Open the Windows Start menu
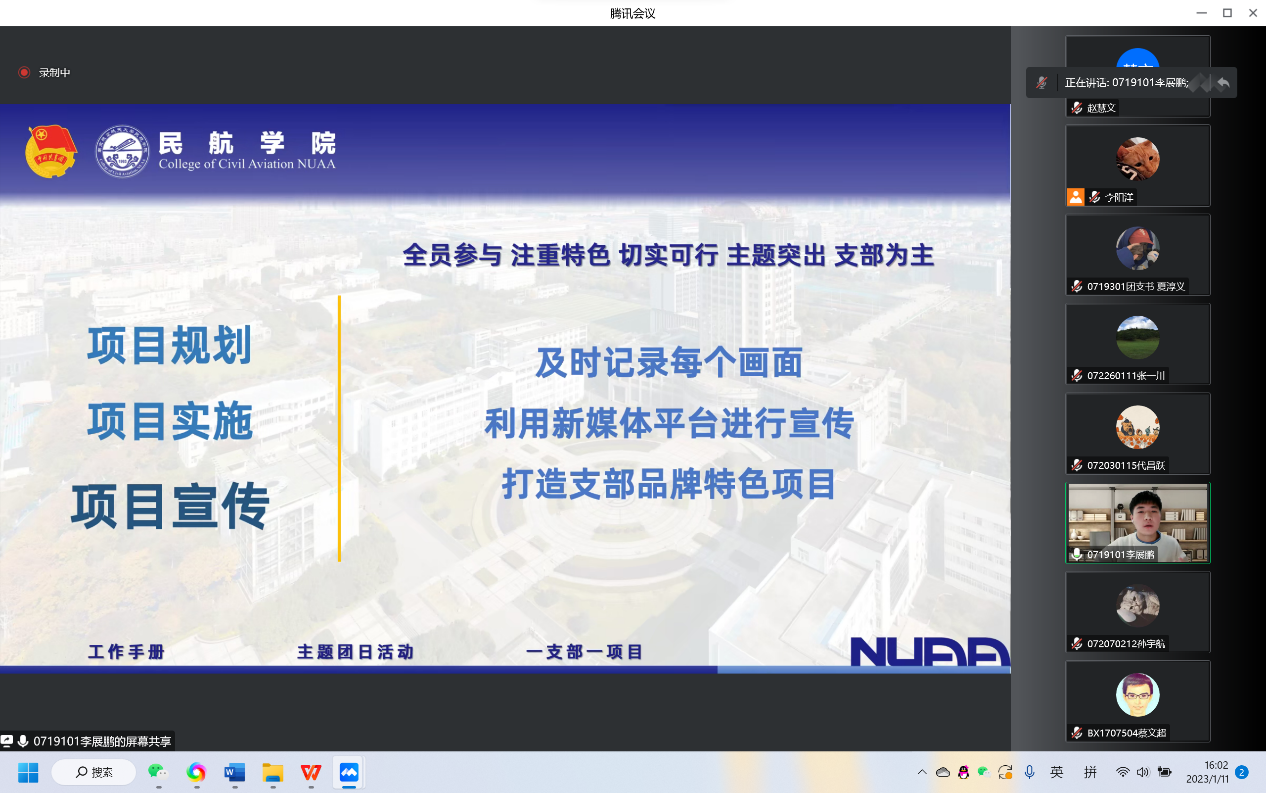 point(27,772)
